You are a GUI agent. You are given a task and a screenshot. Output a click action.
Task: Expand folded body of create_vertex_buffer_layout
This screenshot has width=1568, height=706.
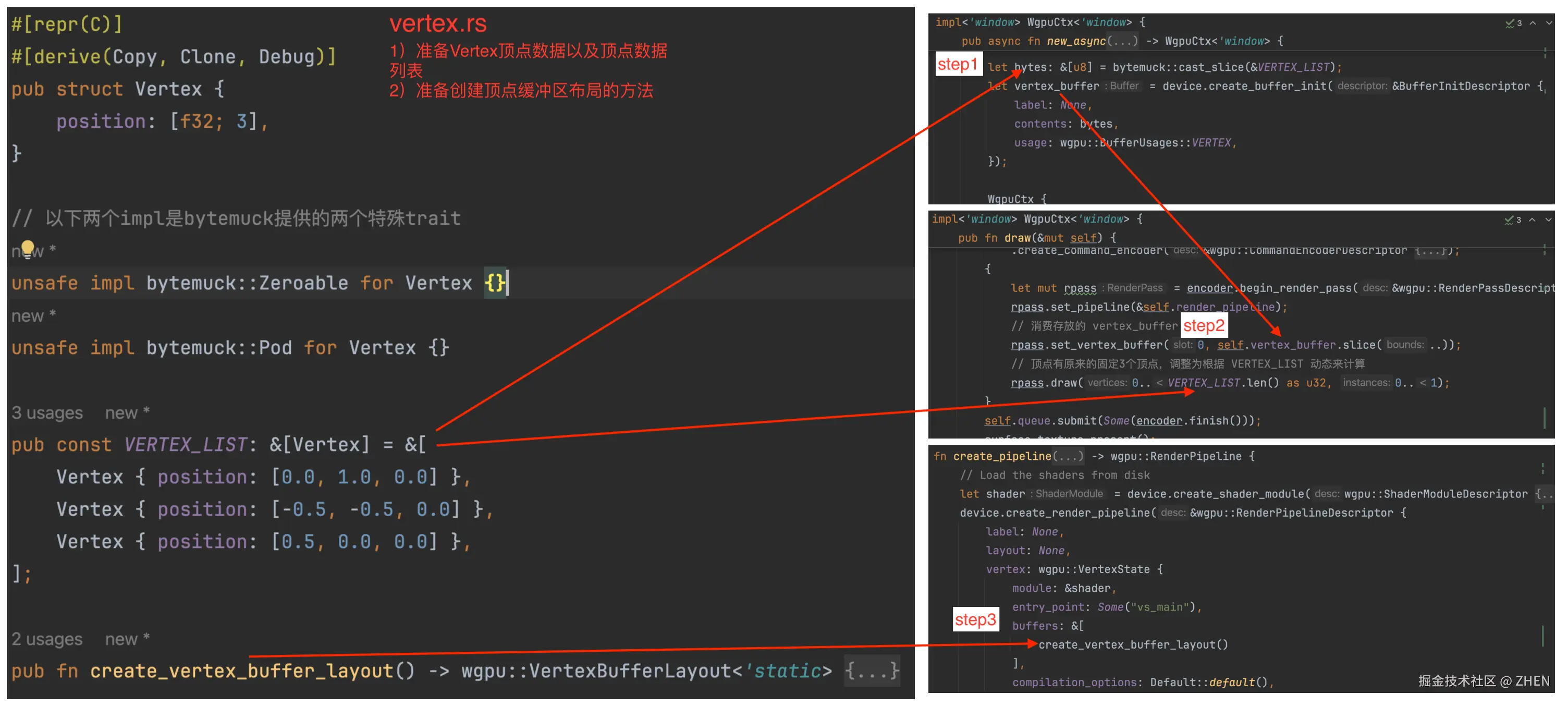[871, 671]
